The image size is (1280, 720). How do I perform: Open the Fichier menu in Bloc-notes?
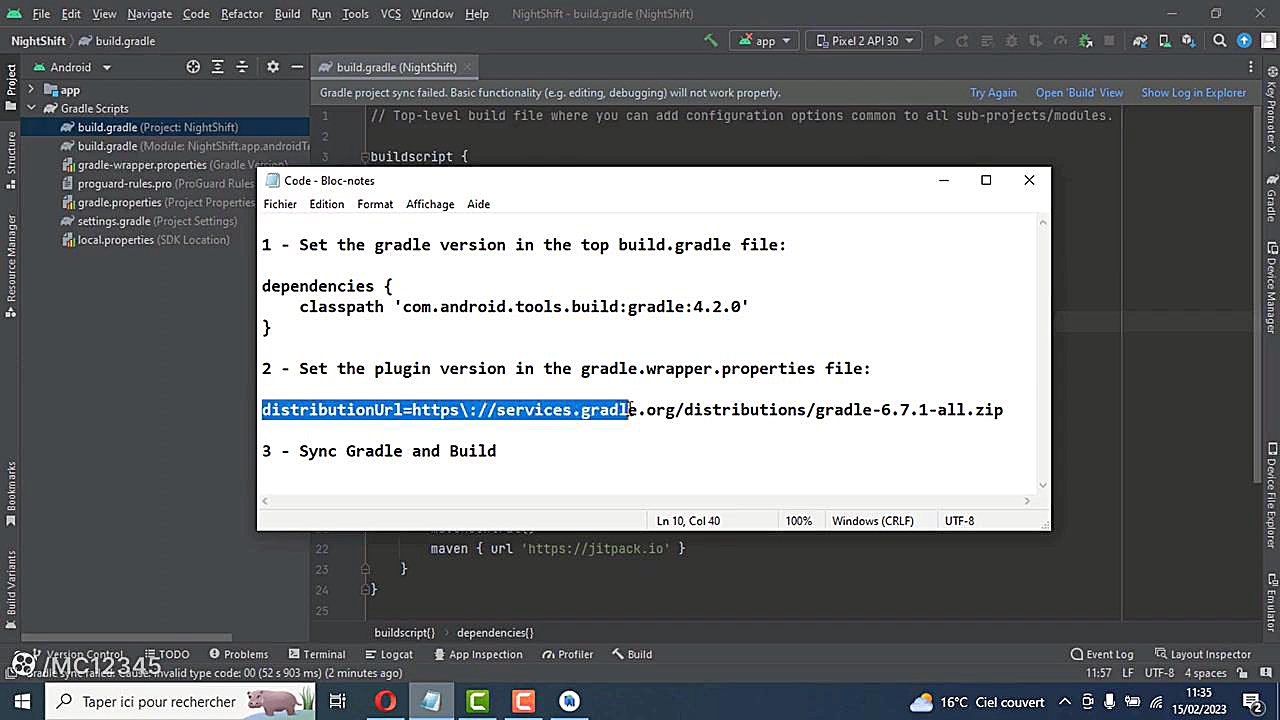[280, 204]
